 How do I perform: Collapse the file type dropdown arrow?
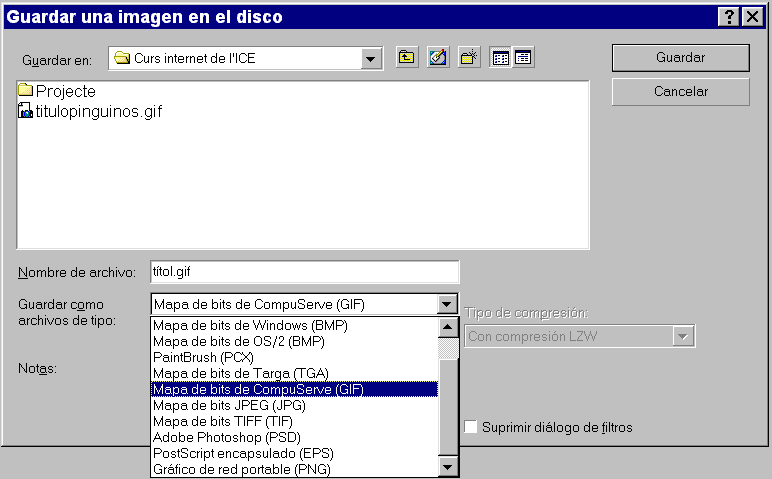click(x=448, y=304)
